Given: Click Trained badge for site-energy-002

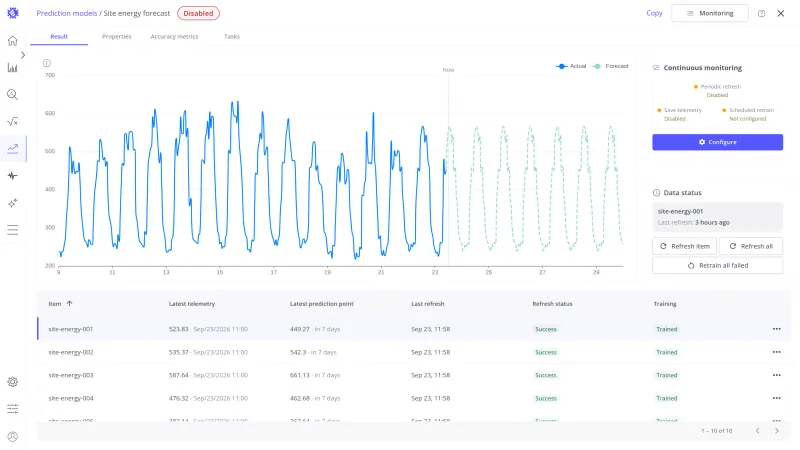Looking at the screenshot, I should 666,352.
